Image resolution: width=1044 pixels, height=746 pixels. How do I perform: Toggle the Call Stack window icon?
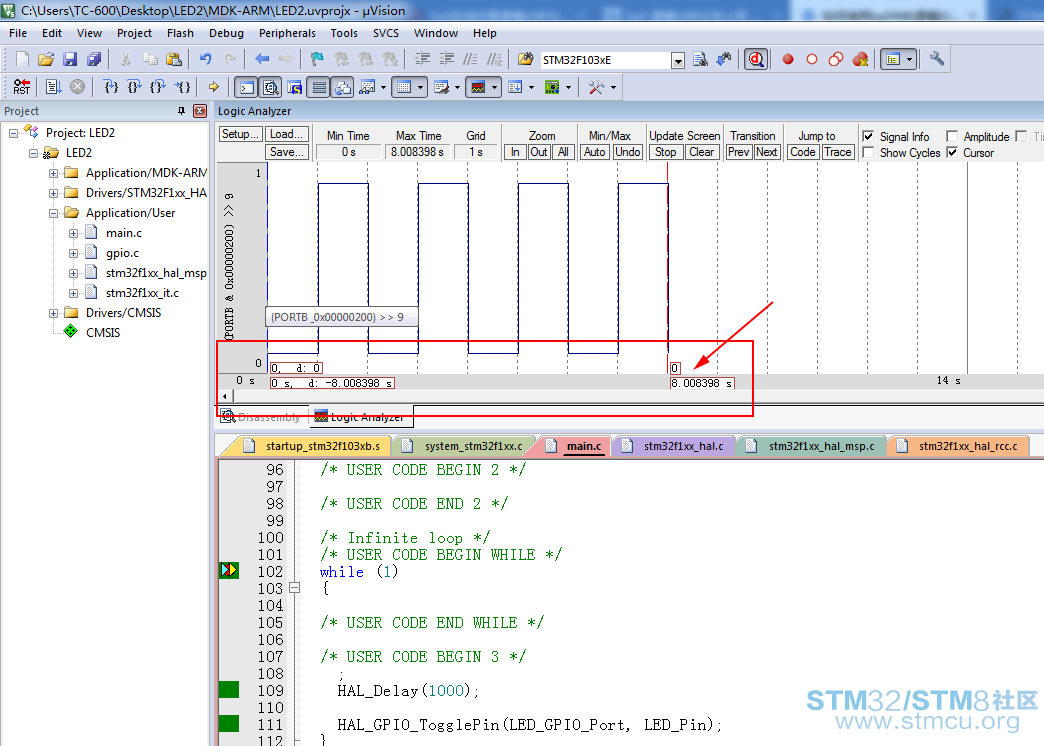coord(342,87)
